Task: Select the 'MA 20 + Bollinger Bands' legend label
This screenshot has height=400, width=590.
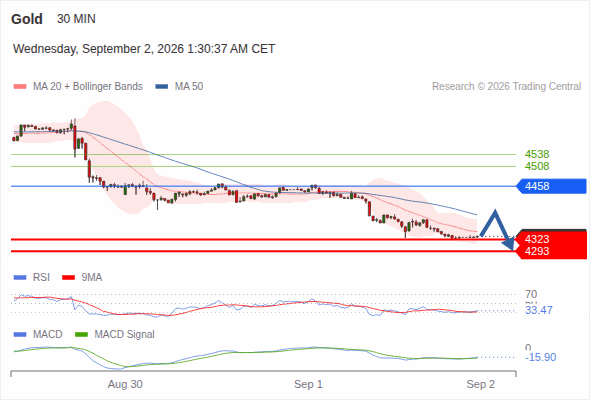Action: point(88,87)
